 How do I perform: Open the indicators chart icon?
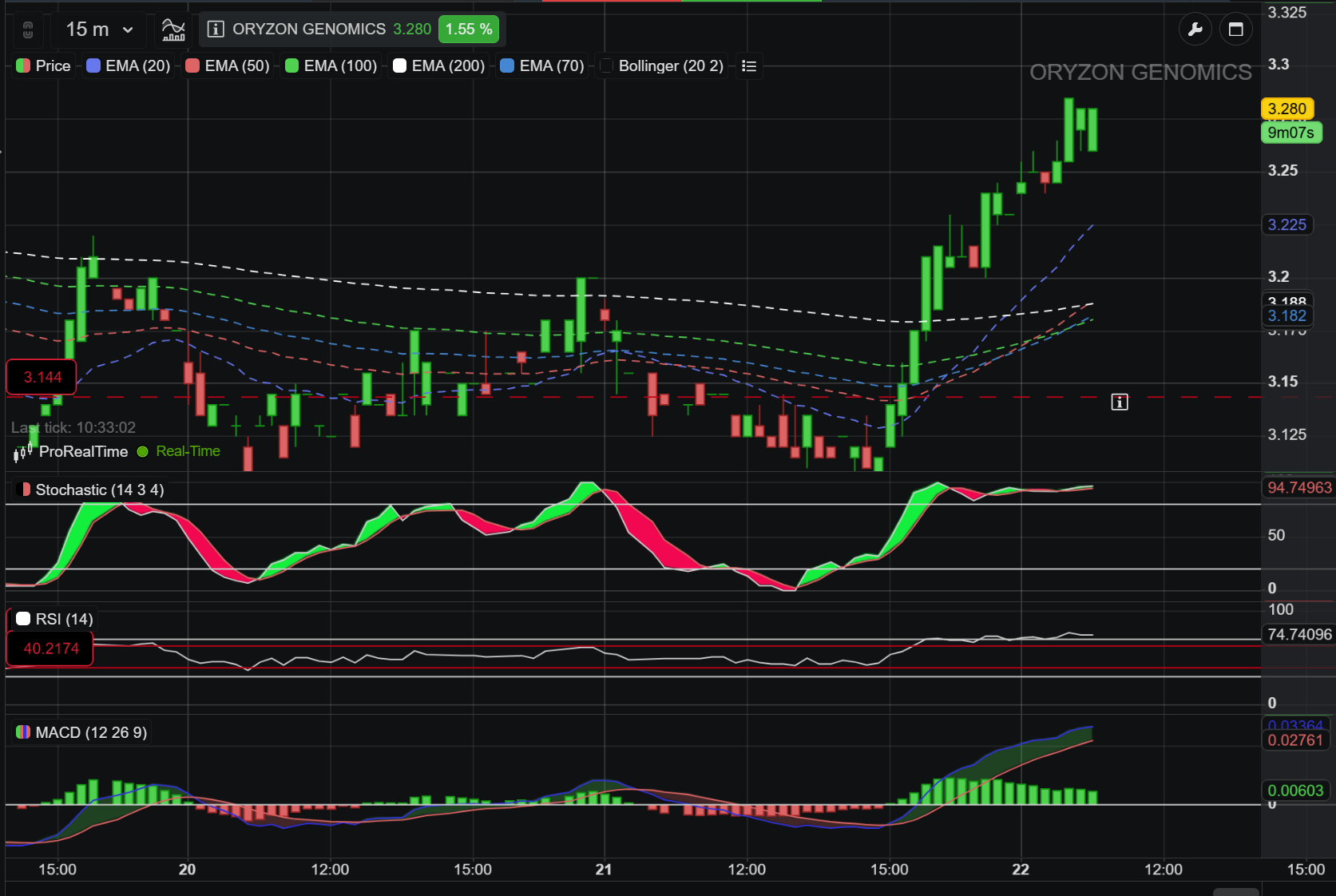pyautogui.click(x=173, y=30)
